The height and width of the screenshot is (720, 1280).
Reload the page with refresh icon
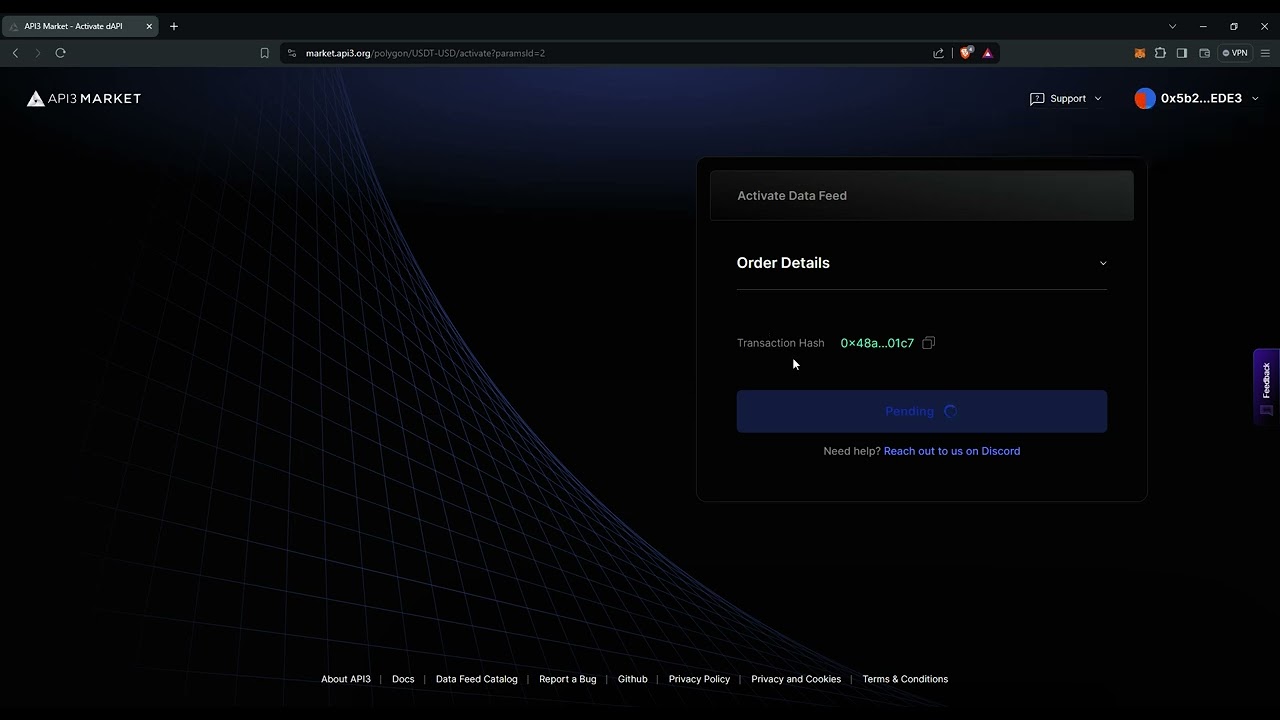coord(60,53)
